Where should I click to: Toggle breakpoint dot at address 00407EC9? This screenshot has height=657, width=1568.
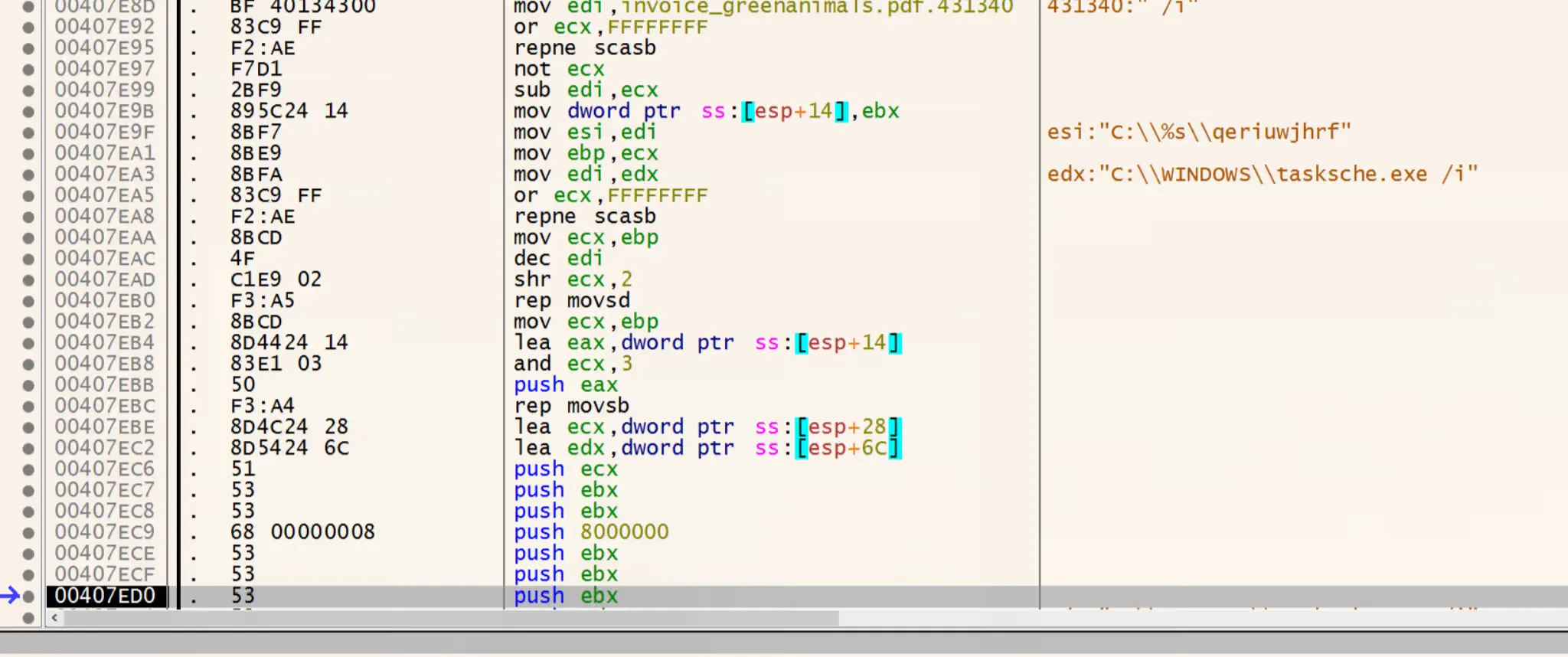pos(28,532)
